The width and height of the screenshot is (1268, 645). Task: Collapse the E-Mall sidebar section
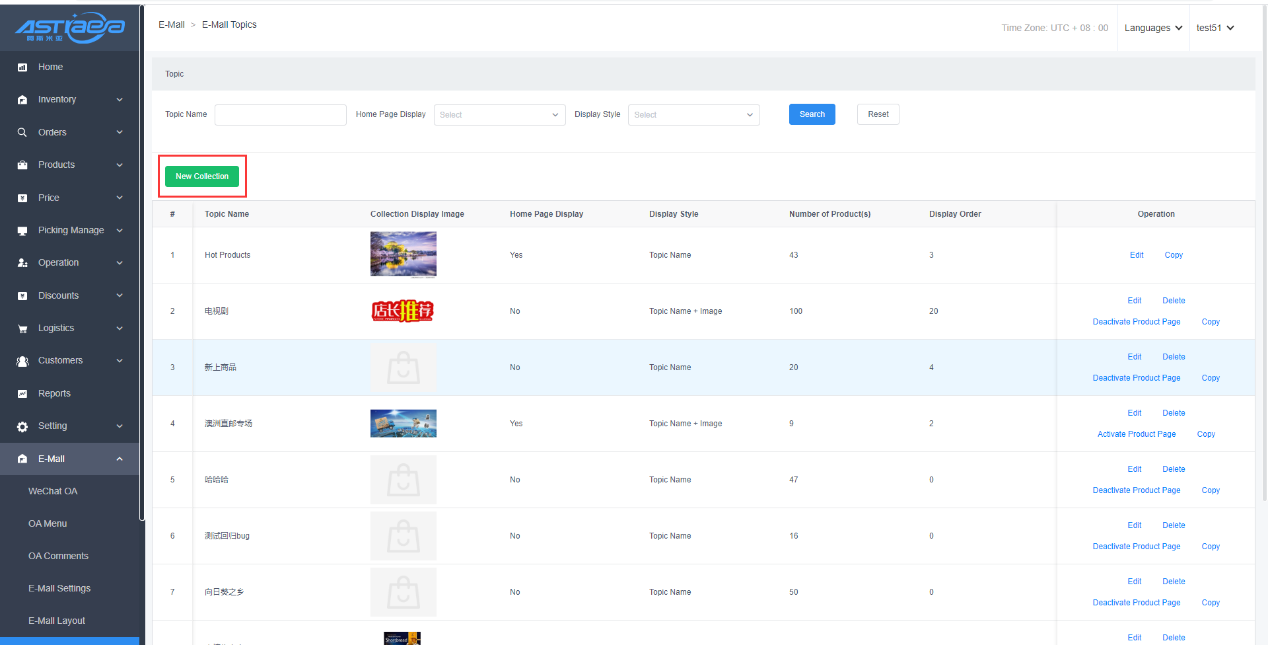point(120,459)
